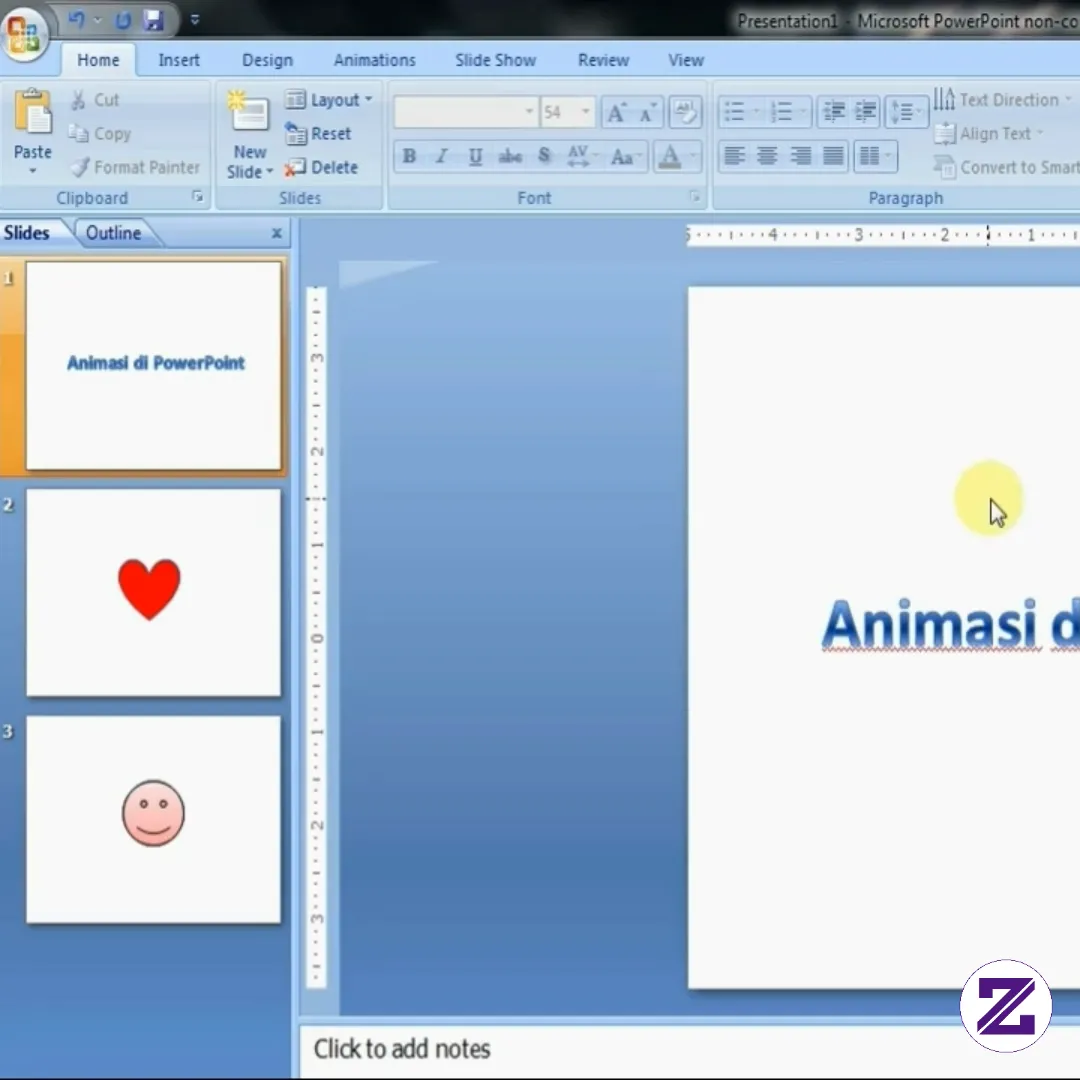Save the presentation using the floppy icon
Viewport: 1080px width, 1080px height.
(x=153, y=21)
